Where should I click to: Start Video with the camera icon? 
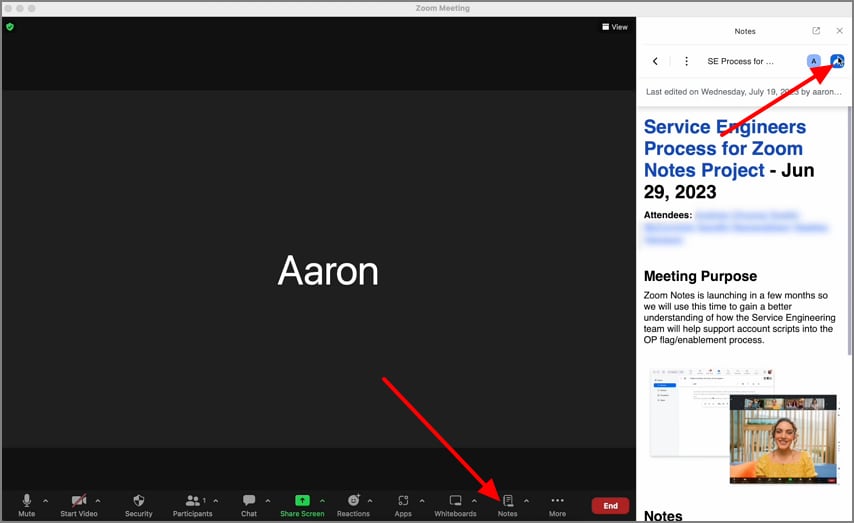tap(79, 505)
